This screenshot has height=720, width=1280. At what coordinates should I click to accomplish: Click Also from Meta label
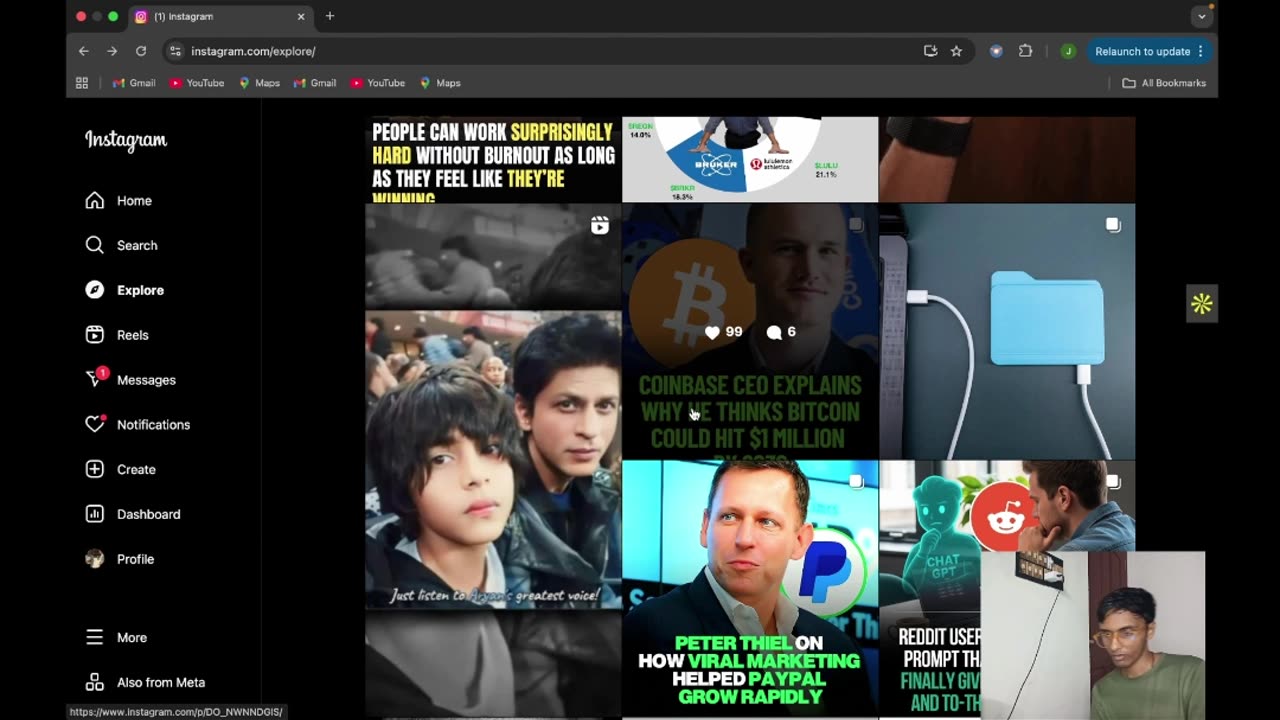pyautogui.click(x=161, y=682)
